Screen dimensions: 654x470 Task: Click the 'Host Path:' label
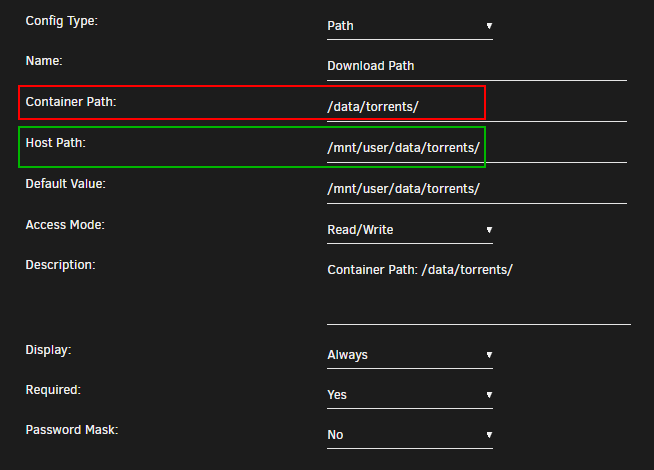[x=56, y=143]
